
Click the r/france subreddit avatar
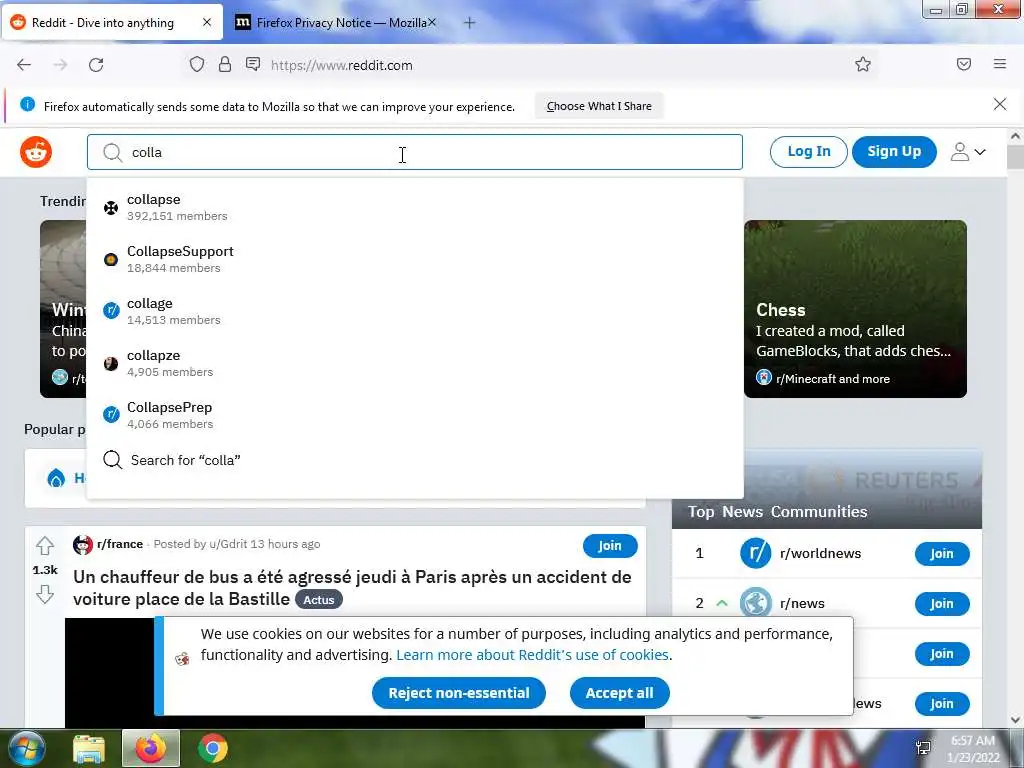(83, 545)
